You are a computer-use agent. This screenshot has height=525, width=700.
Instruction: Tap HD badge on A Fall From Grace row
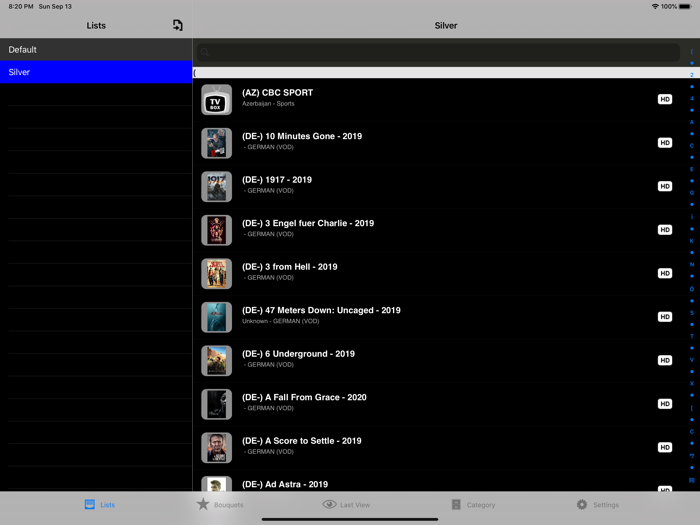(x=665, y=404)
